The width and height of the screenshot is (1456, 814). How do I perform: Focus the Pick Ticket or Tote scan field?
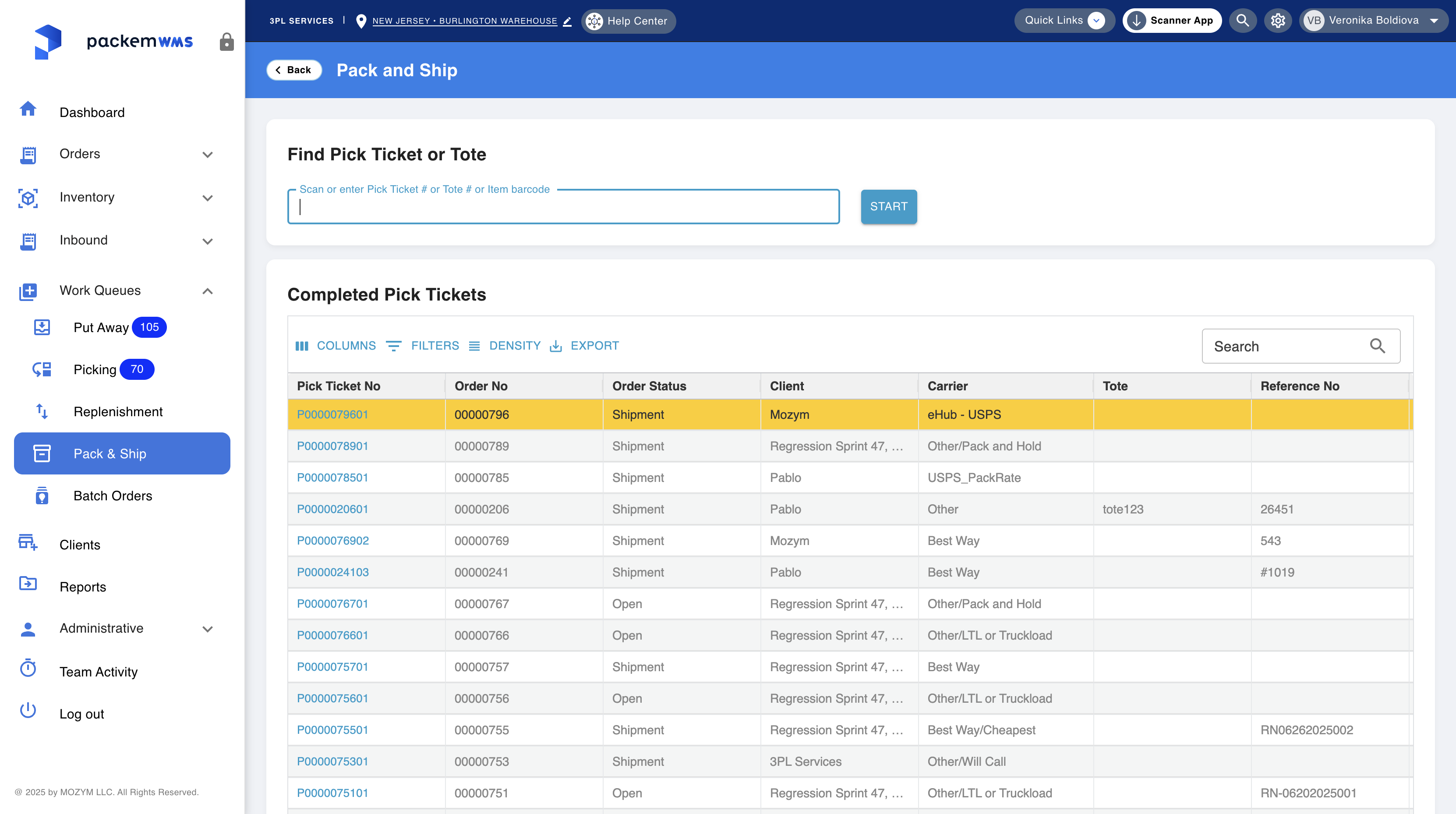563,207
